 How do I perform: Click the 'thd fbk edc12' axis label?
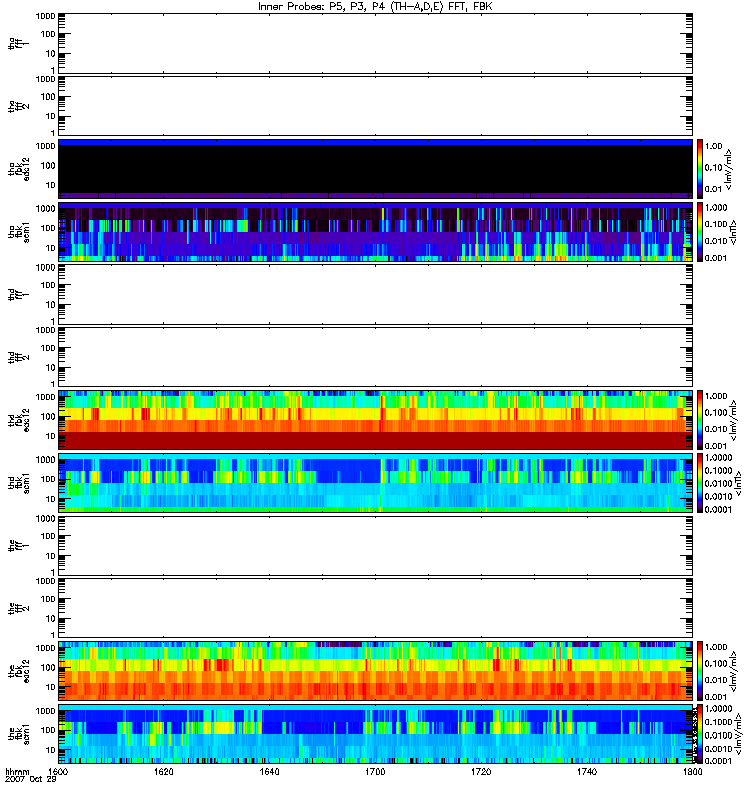[x=18, y=419]
